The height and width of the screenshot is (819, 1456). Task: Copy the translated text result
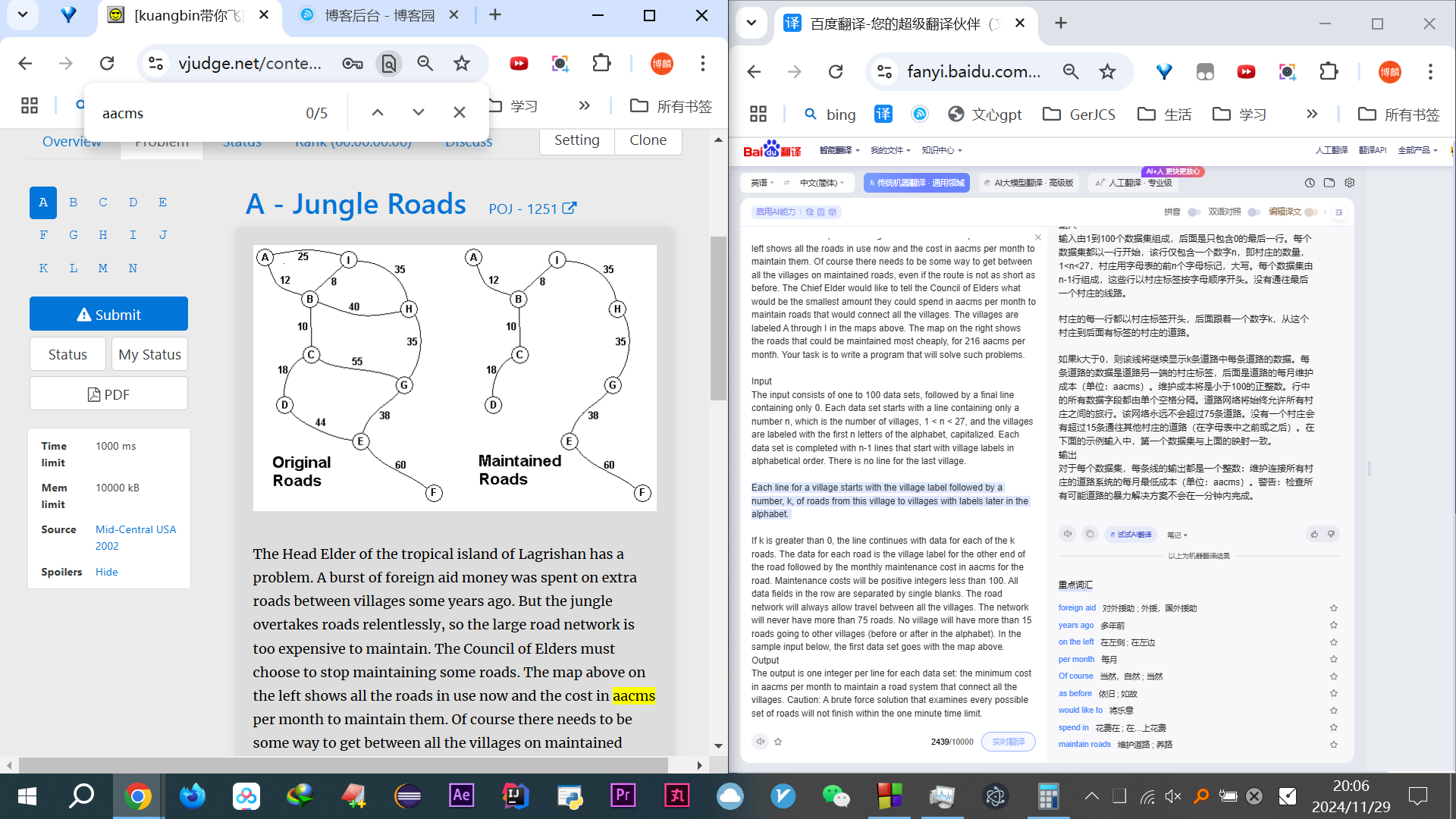tap(1090, 534)
